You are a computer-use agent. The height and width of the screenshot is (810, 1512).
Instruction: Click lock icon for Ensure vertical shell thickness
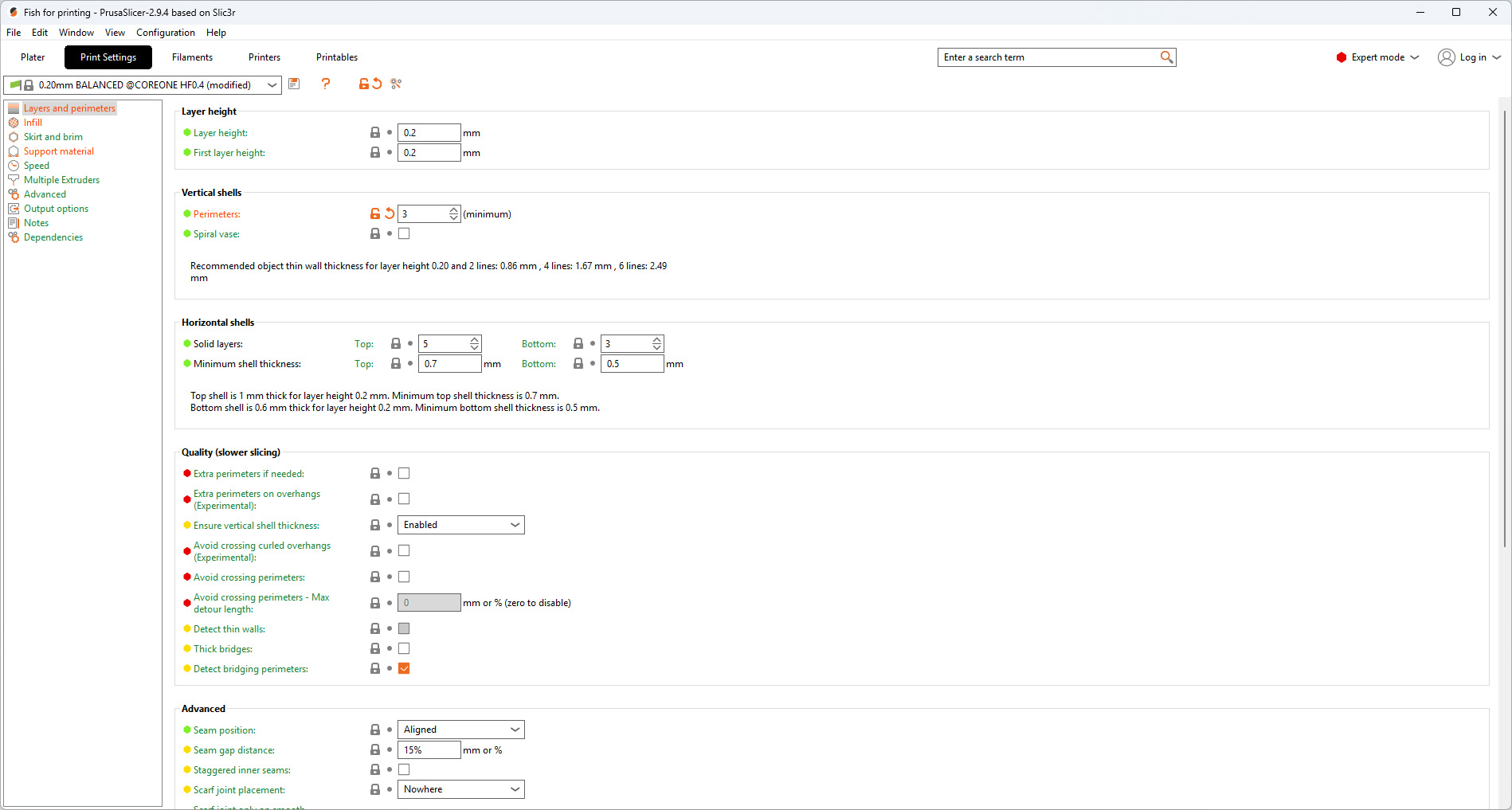pos(375,525)
